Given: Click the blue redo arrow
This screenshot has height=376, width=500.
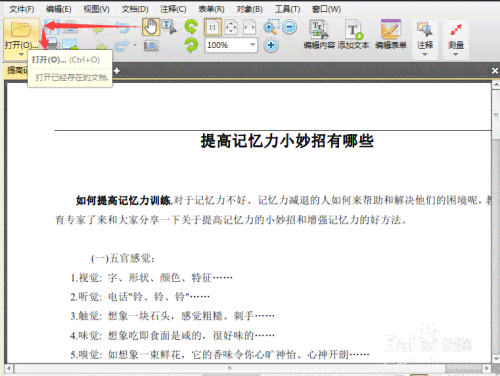Looking at the screenshot, I should [122, 45].
